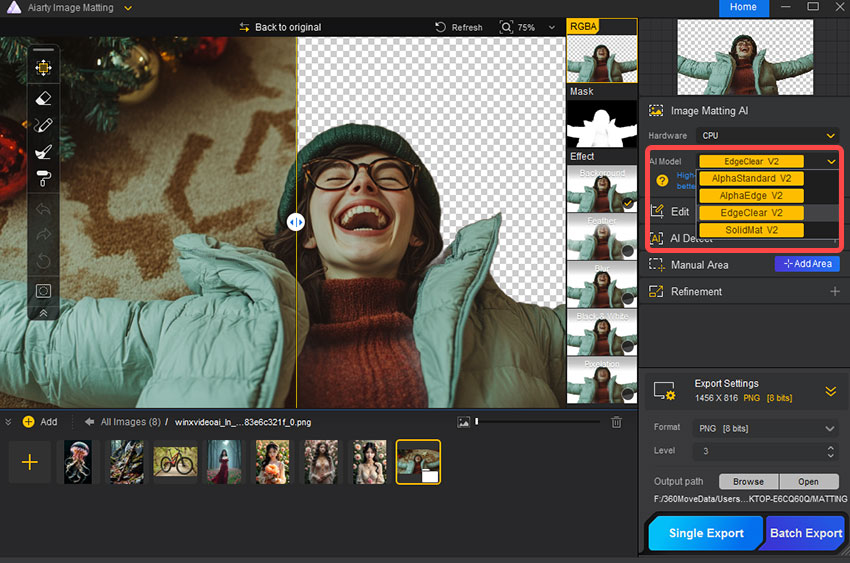Click the AI Detect icon
The image size is (850, 563).
(x=656, y=238)
